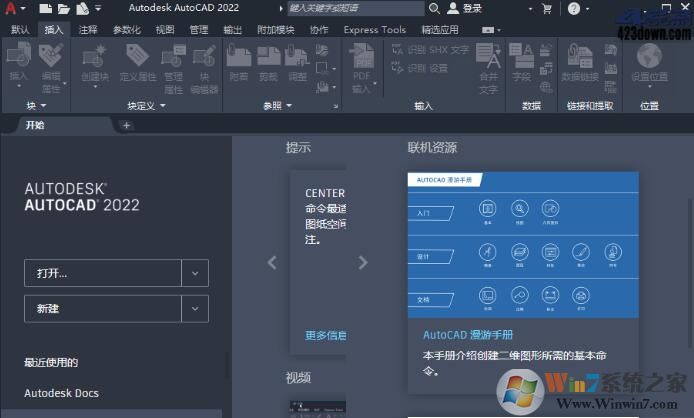694x418 pixels.
Task: Switch to the 附加模块 ribbon tab
Action: pyautogui.click(x=276, y=30)
